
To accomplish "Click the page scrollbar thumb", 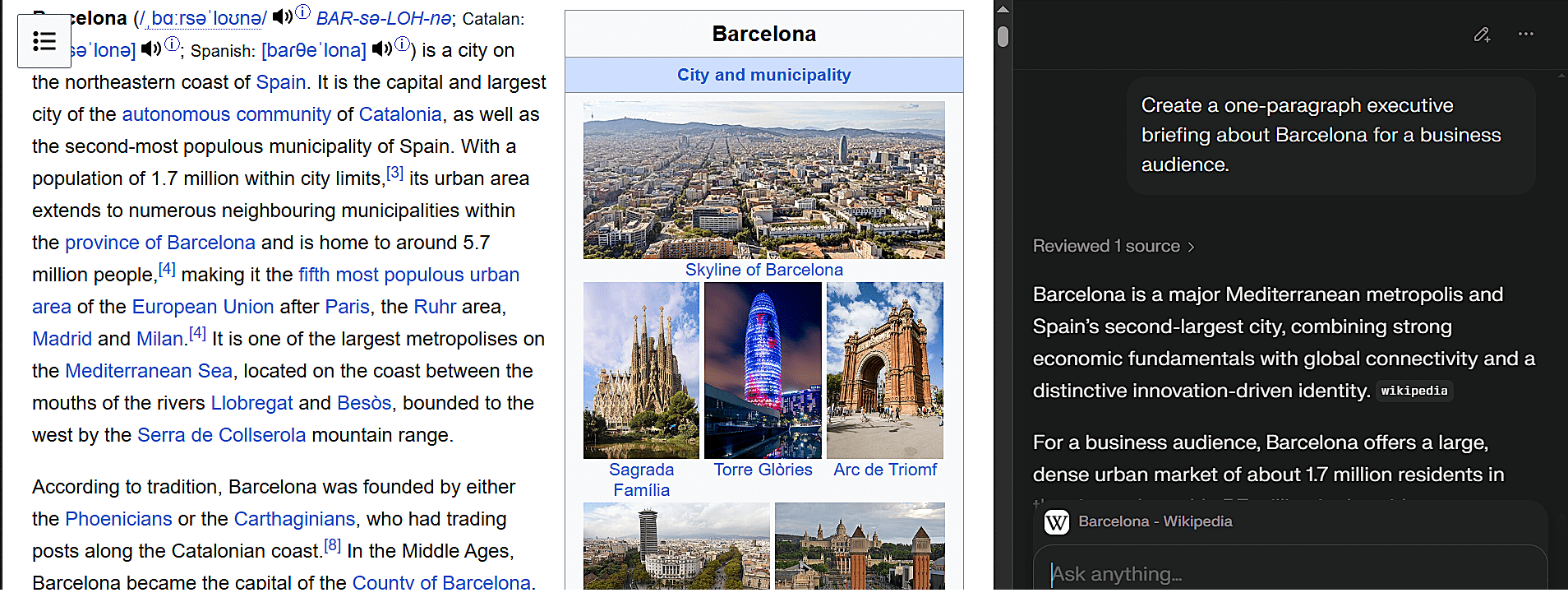I will (1003, 36).
